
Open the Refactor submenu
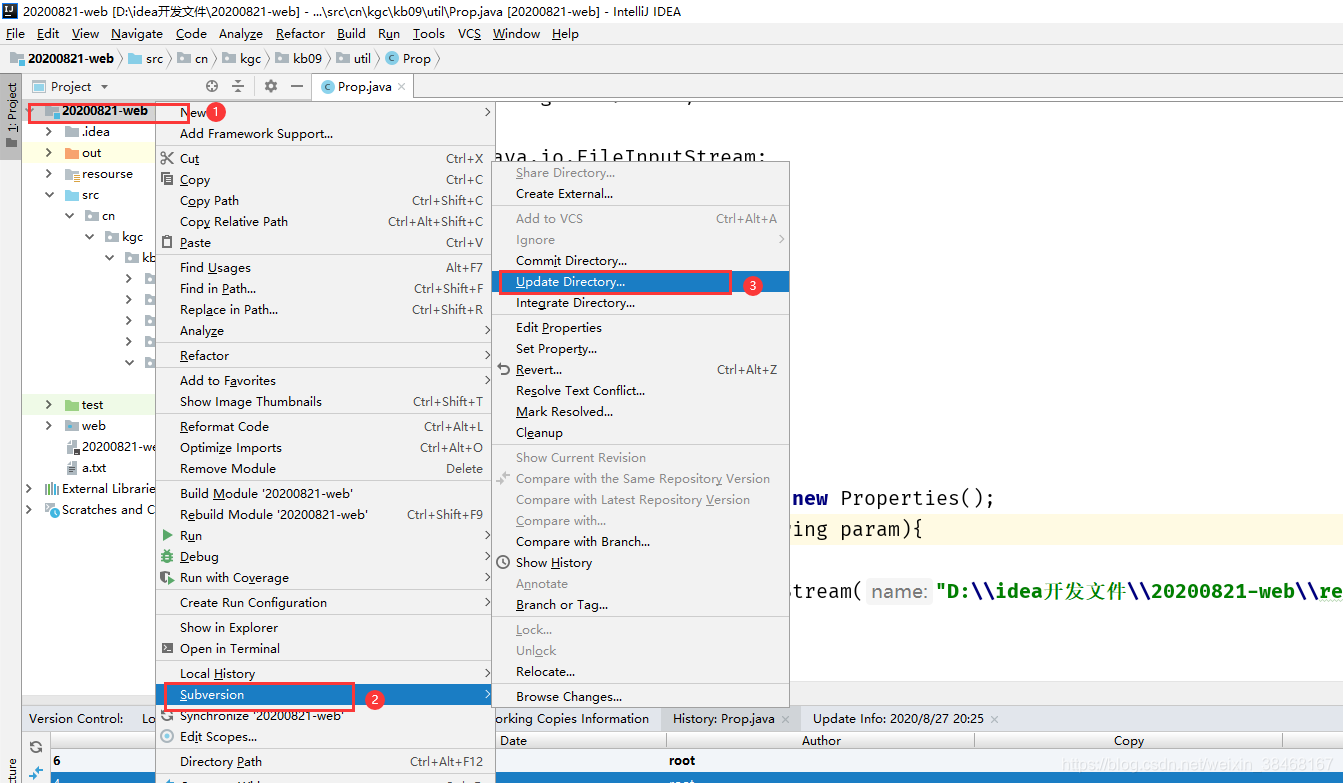point(325,355)
